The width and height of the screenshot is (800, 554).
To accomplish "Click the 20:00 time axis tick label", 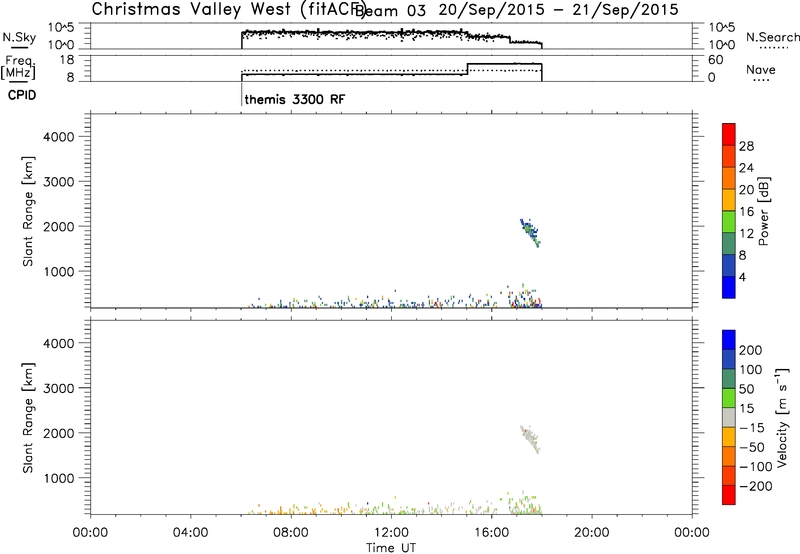I will coord(592,533).
